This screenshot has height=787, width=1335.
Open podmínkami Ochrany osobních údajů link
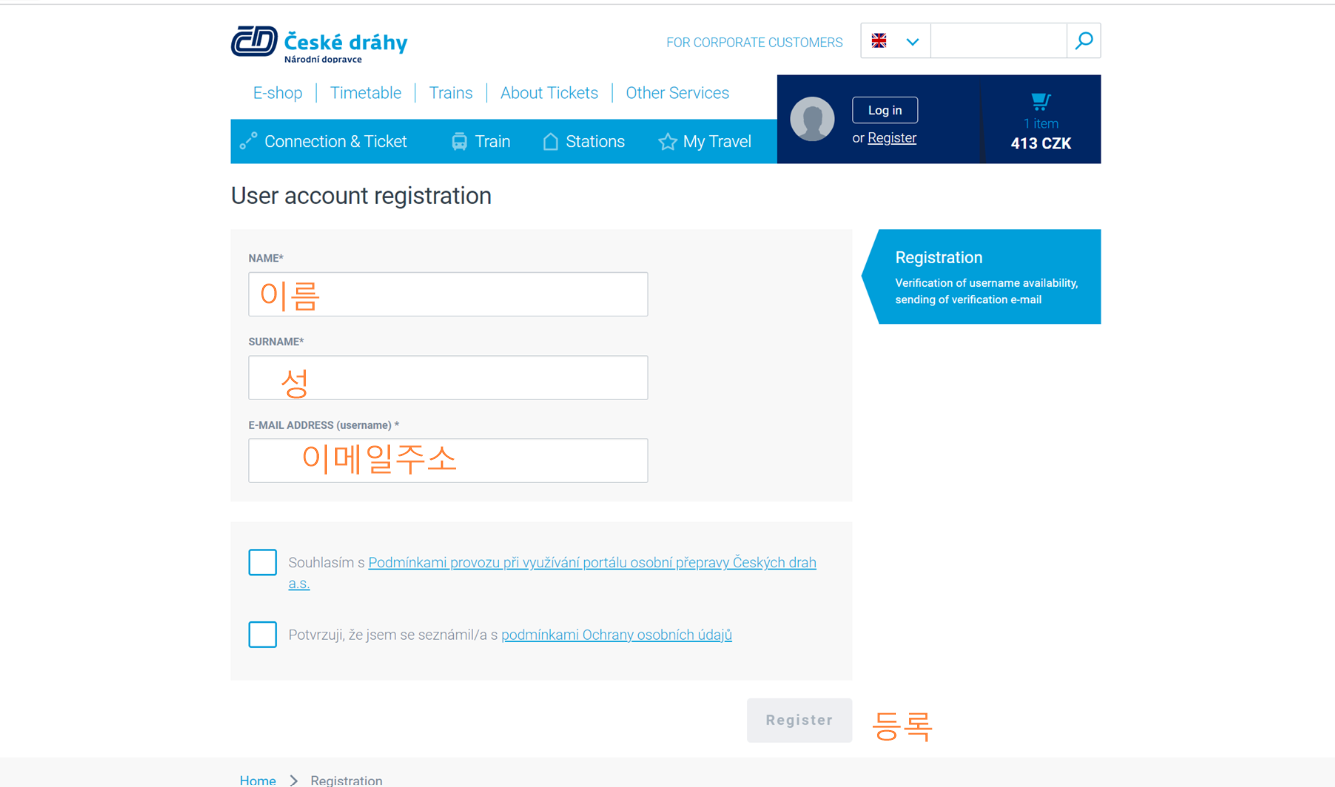(x=617, y=635)
